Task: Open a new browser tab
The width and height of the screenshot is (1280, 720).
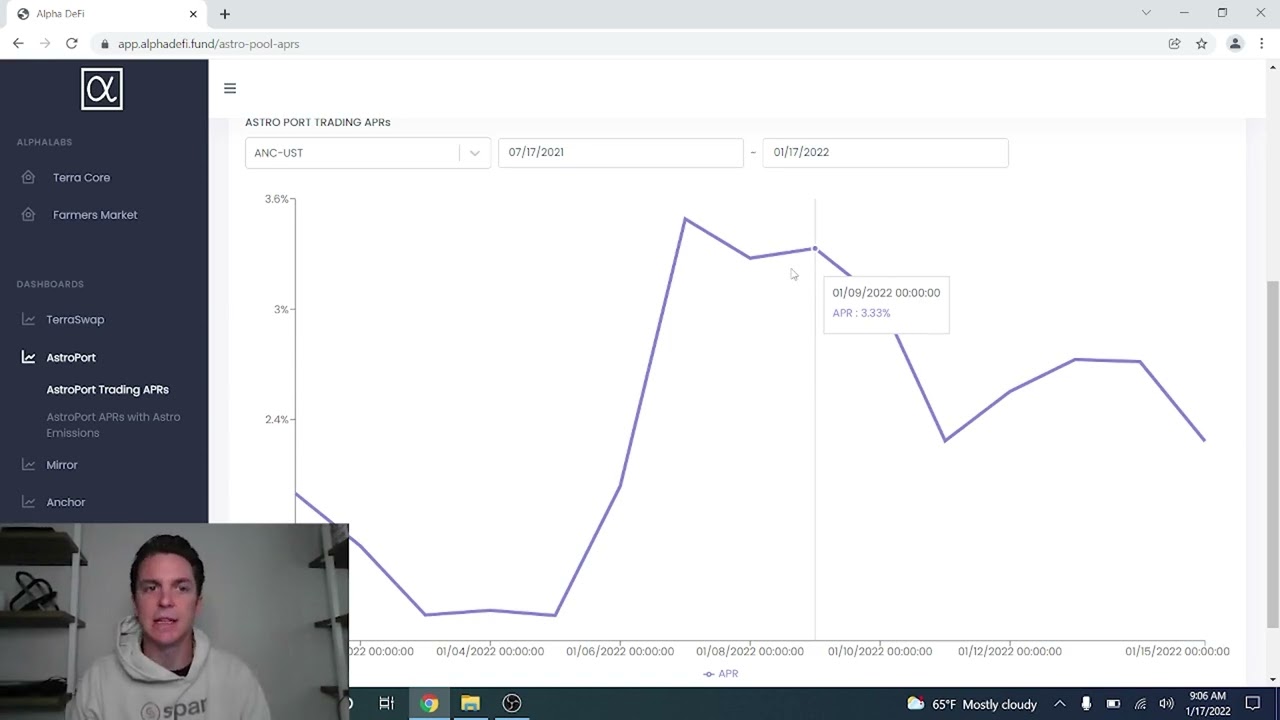Action: [x=225, y=14]
